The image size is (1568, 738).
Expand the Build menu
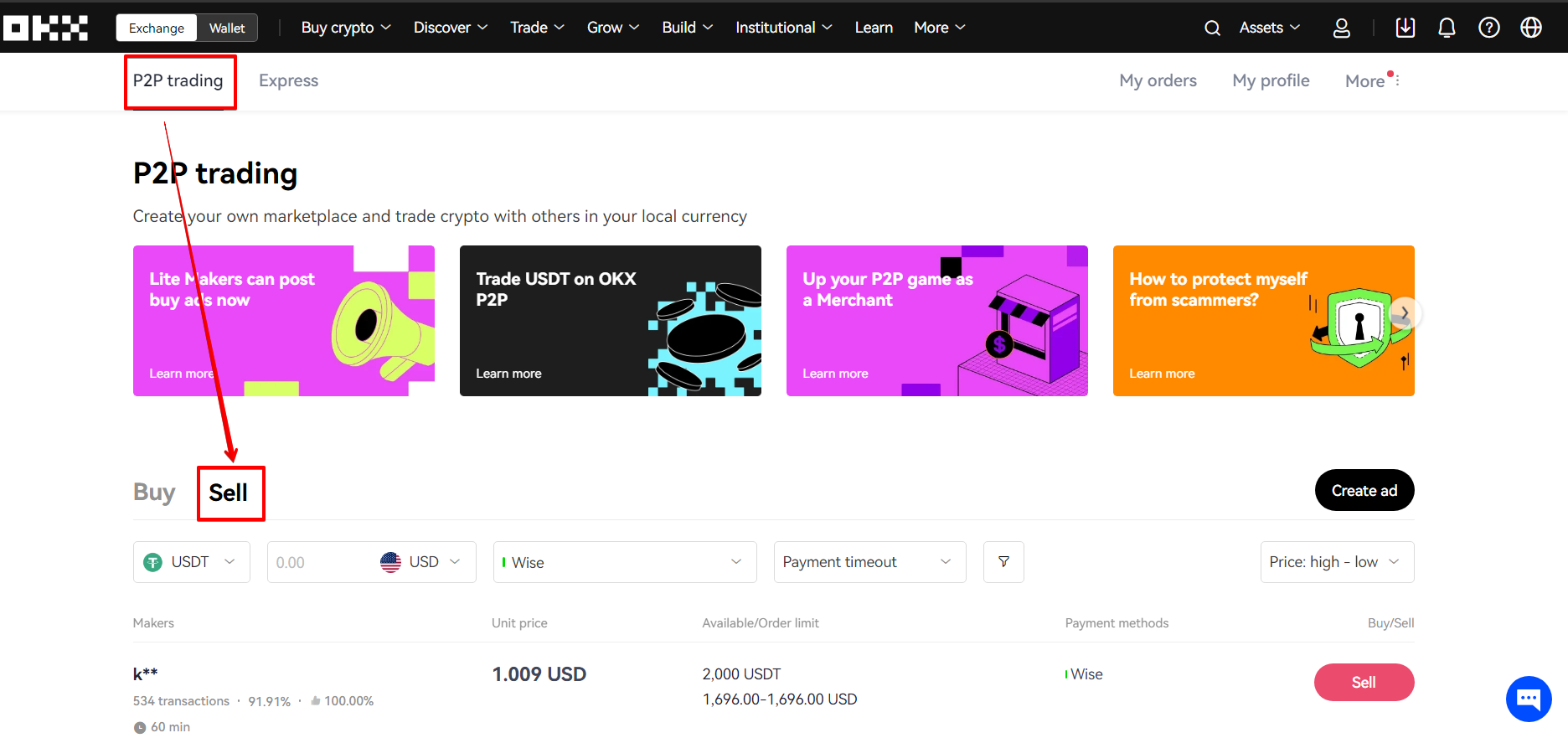(x=688, y=28)
